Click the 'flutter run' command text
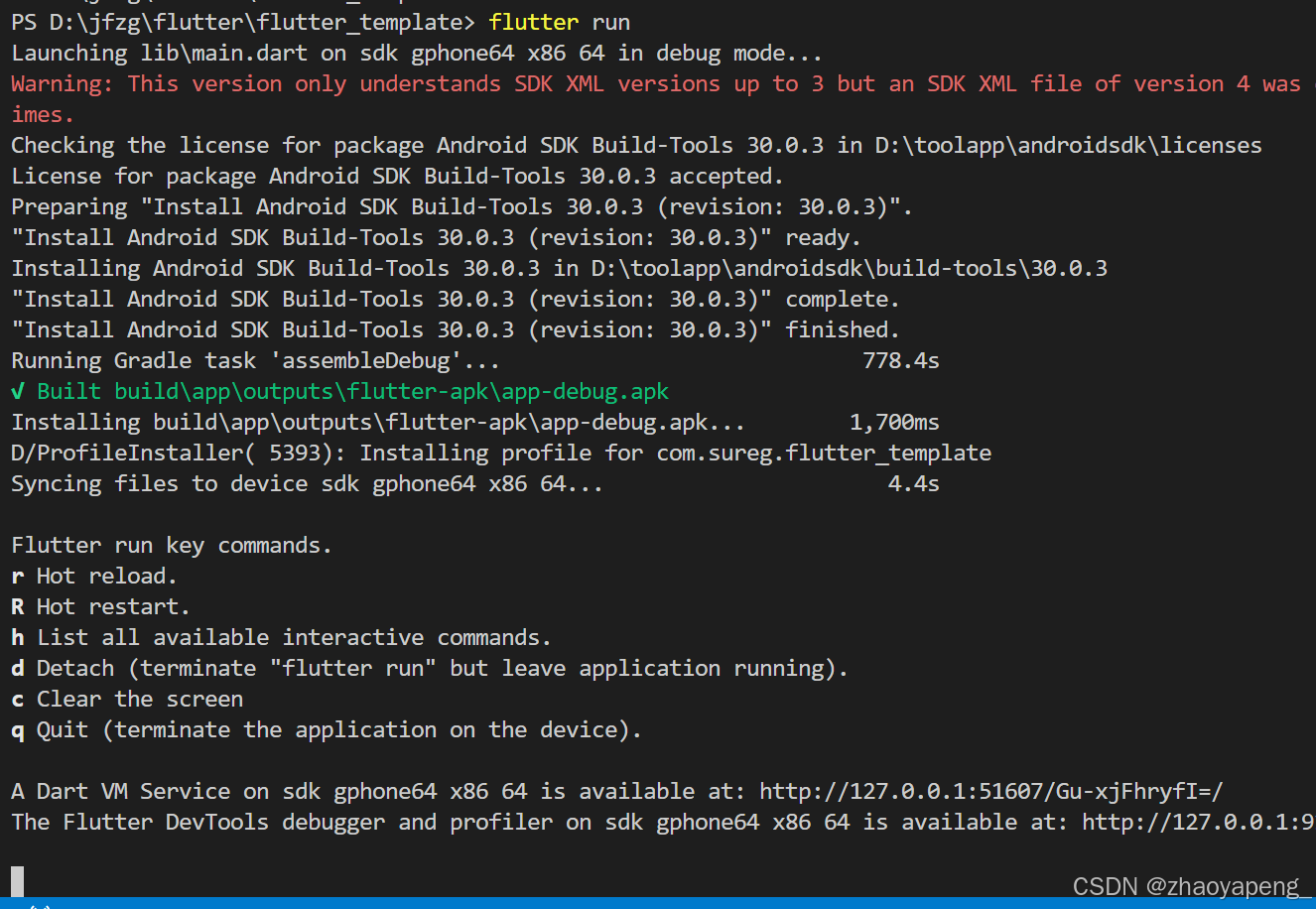 (559, 22)
